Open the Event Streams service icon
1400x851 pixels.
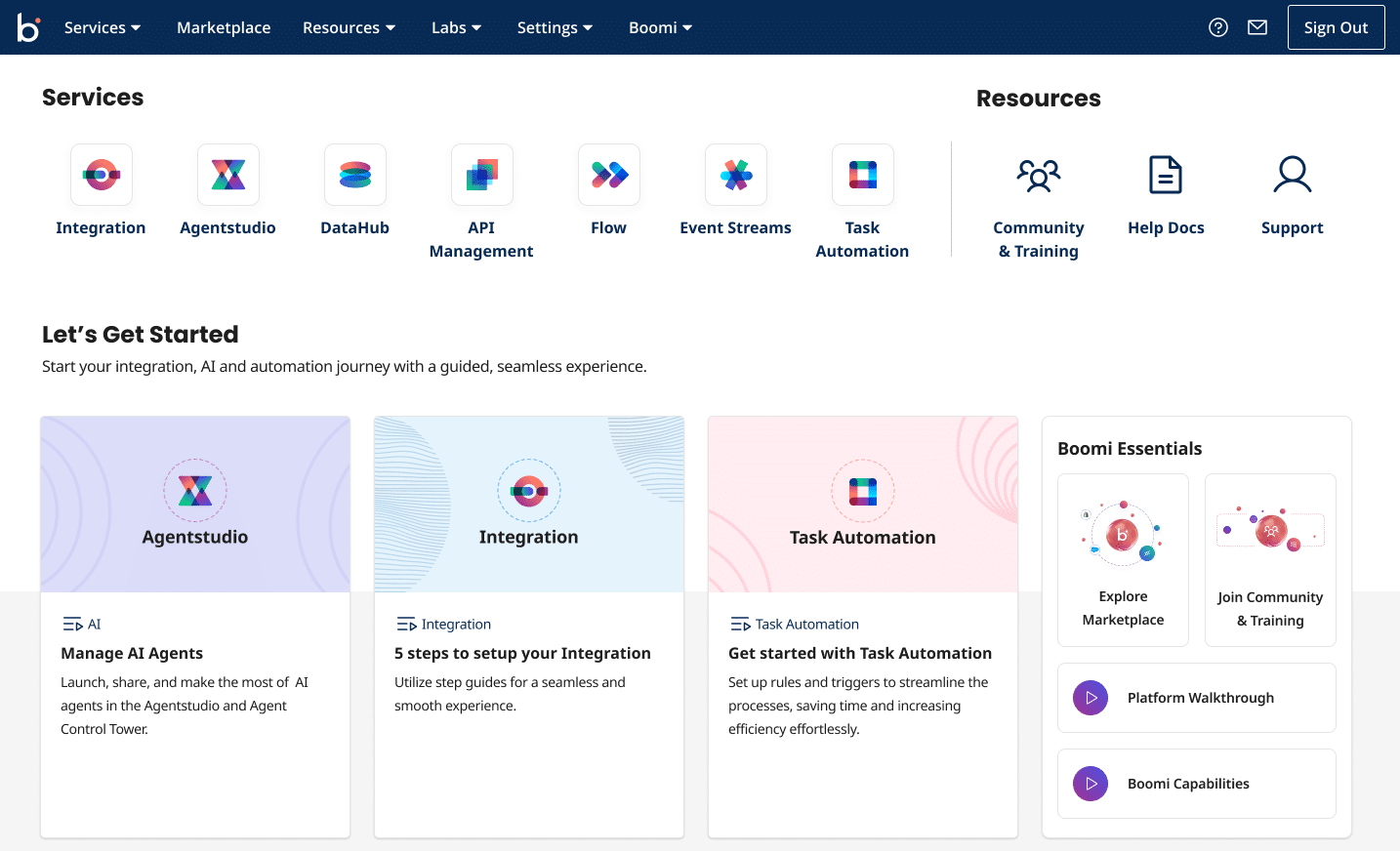[736, 175]
